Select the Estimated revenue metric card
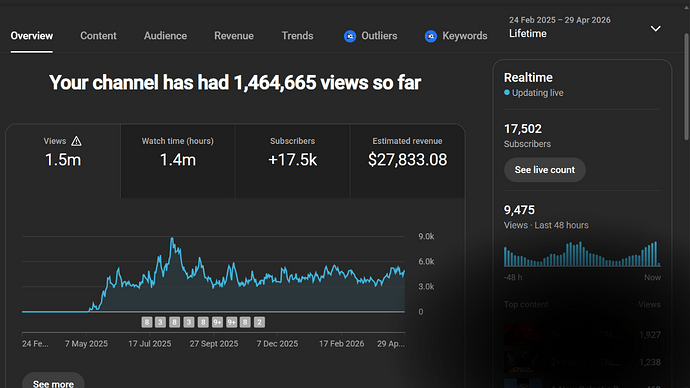This screenshot has width=690, height=388. tap(407, 161)
